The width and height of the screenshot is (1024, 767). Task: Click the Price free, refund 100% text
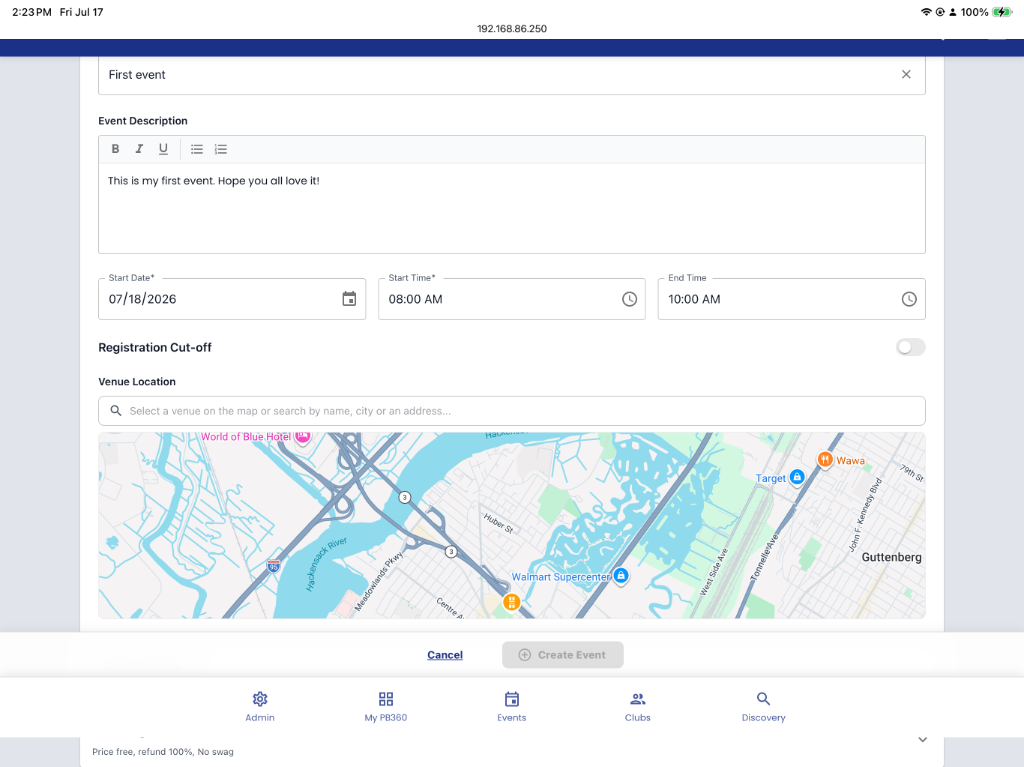coord(163,752)
